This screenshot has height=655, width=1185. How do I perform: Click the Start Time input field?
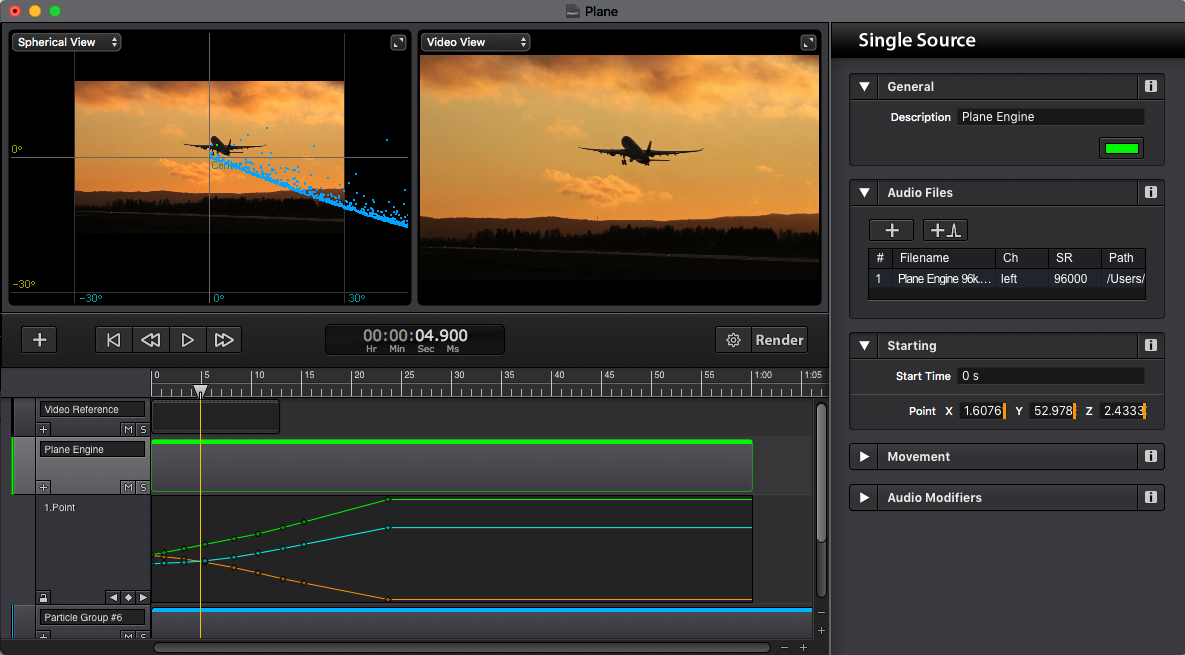1049,376
